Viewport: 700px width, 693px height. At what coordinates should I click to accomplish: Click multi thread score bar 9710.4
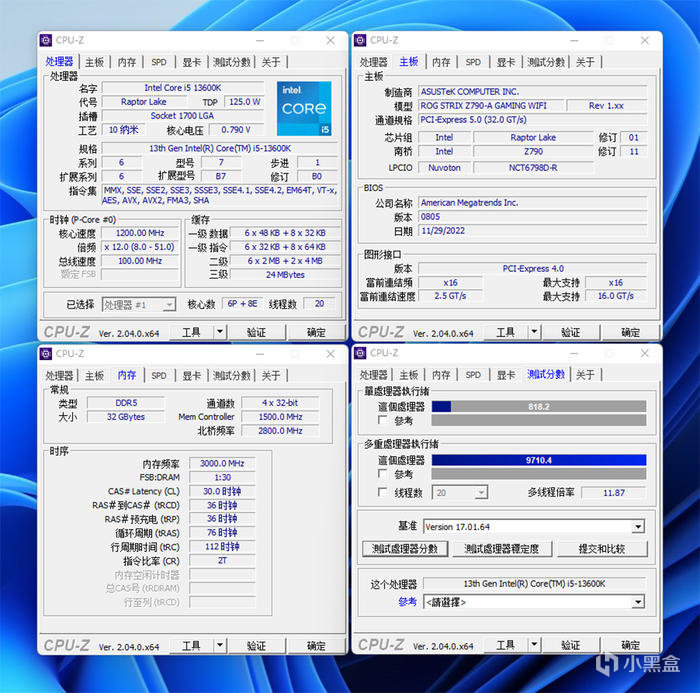(x=539, y=460)
